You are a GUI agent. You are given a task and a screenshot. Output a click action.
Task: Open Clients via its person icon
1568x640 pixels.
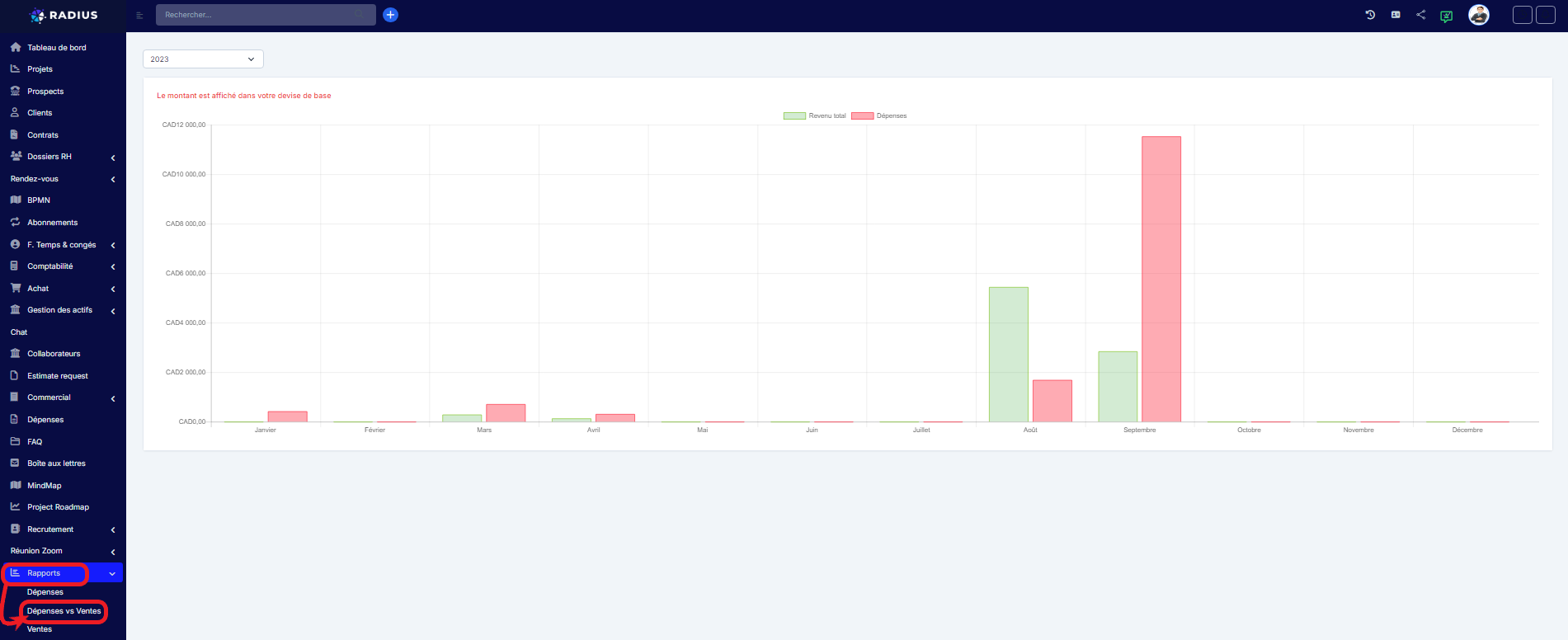[x=15, y=112]
